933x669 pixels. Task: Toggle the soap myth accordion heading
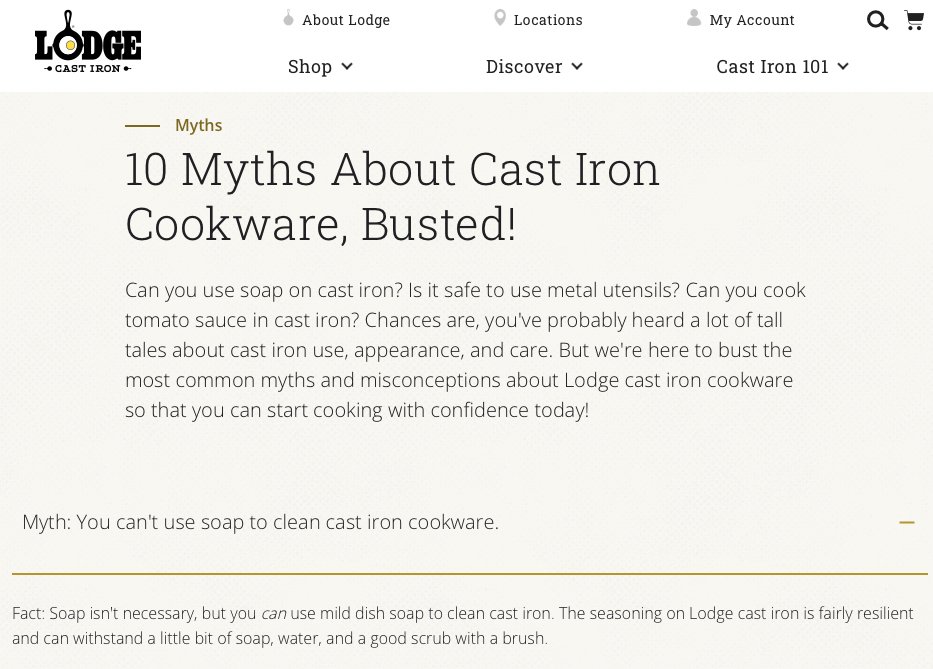pos(260,522)
